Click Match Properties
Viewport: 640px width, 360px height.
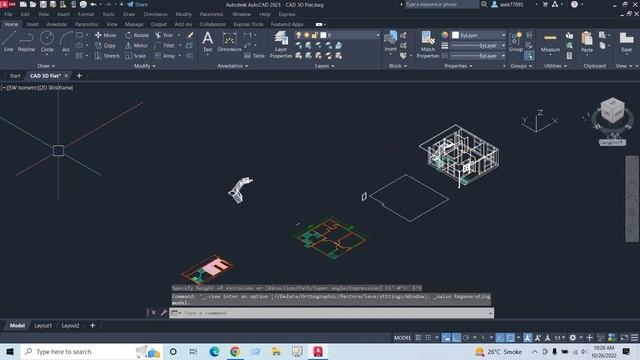[428, 45]
